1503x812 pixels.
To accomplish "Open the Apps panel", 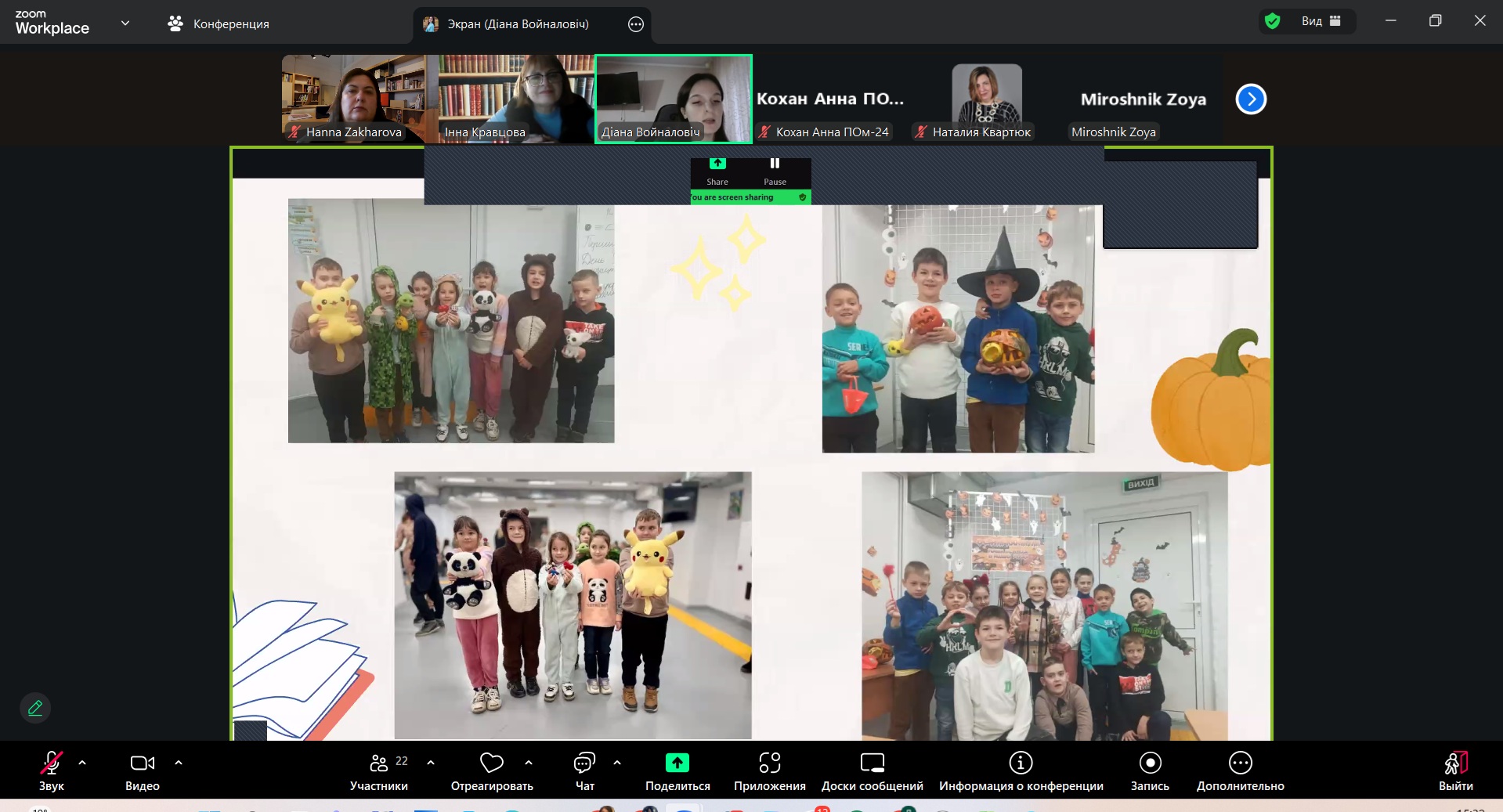I will pyautogui.click(x=769, y=772).
